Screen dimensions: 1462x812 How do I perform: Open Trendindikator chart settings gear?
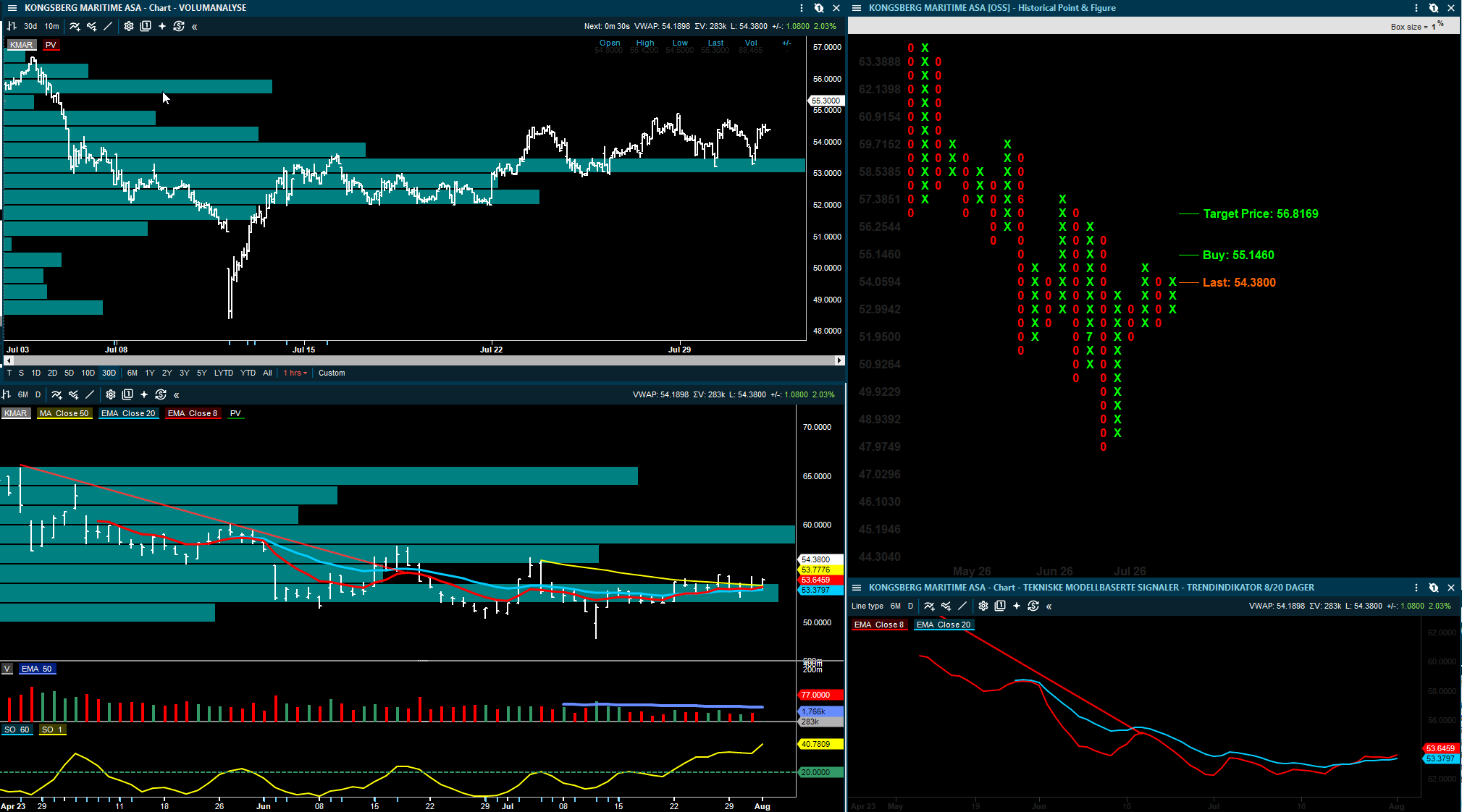pos(983,606)
